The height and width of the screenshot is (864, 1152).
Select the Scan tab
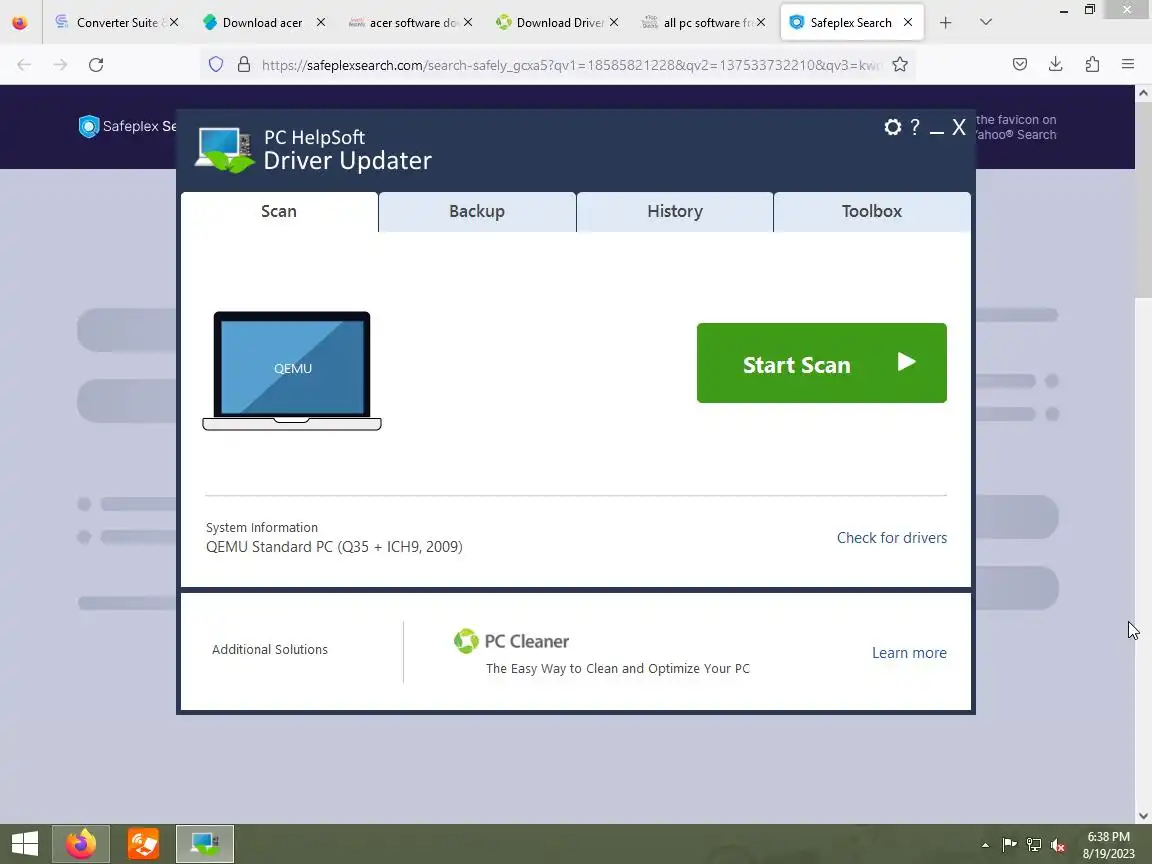point(279,212)
